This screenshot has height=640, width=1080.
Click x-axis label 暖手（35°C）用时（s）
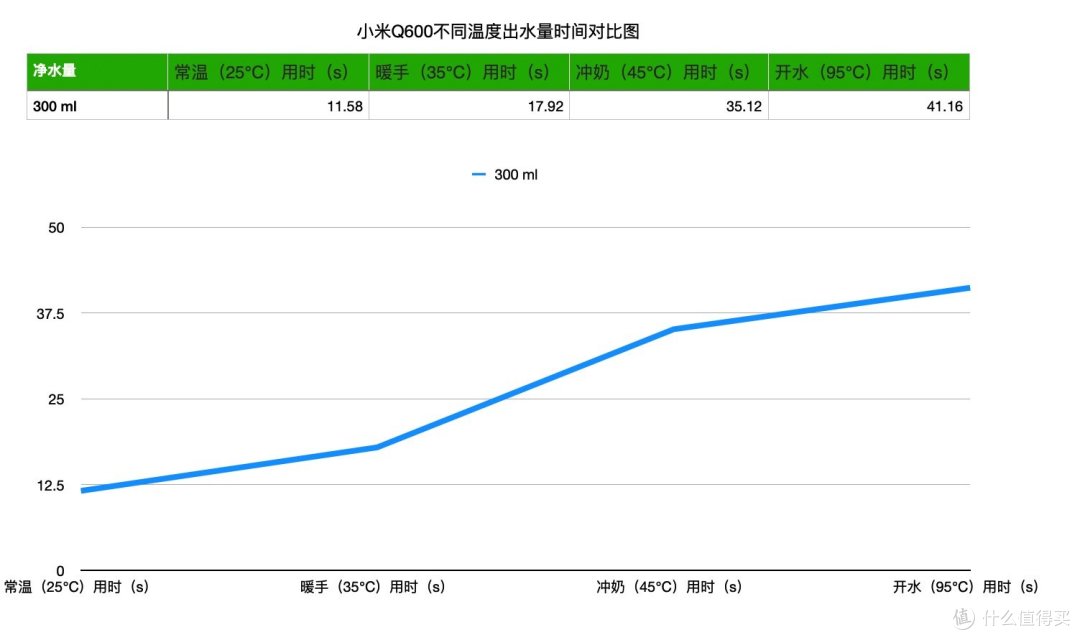point(373,587)
